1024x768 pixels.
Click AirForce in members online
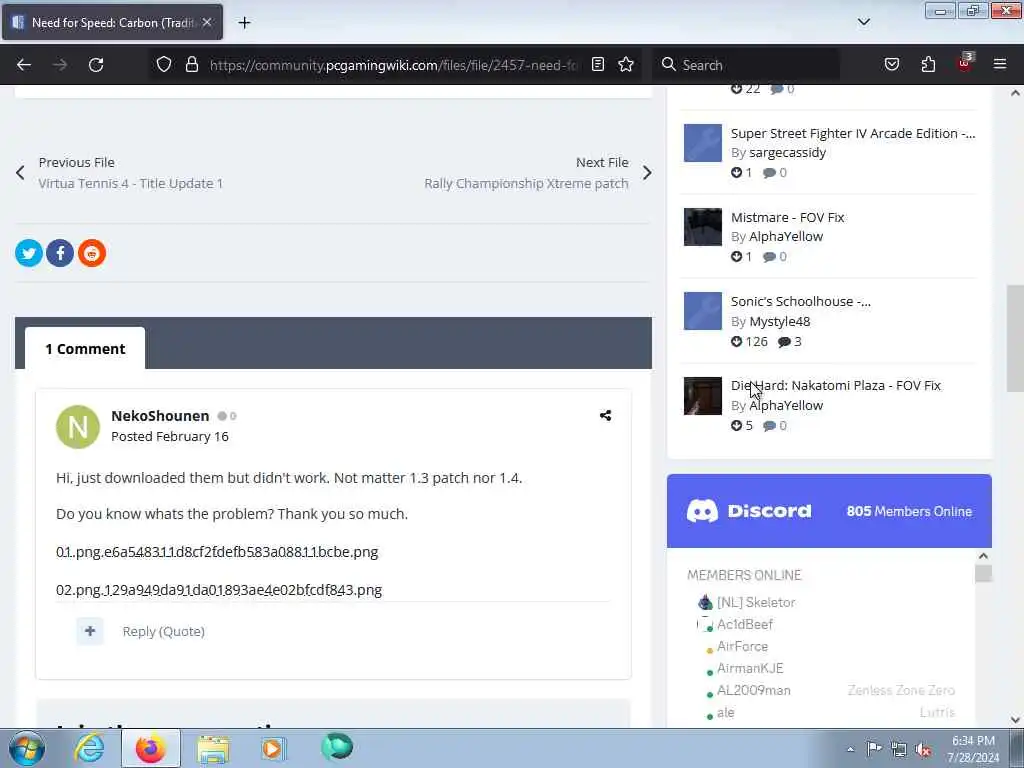coord(743,646)
